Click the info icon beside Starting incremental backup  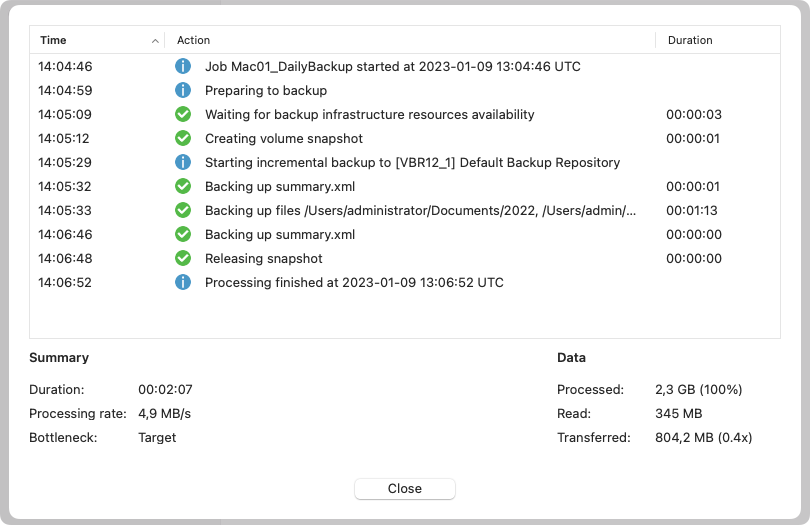(182, 163)
